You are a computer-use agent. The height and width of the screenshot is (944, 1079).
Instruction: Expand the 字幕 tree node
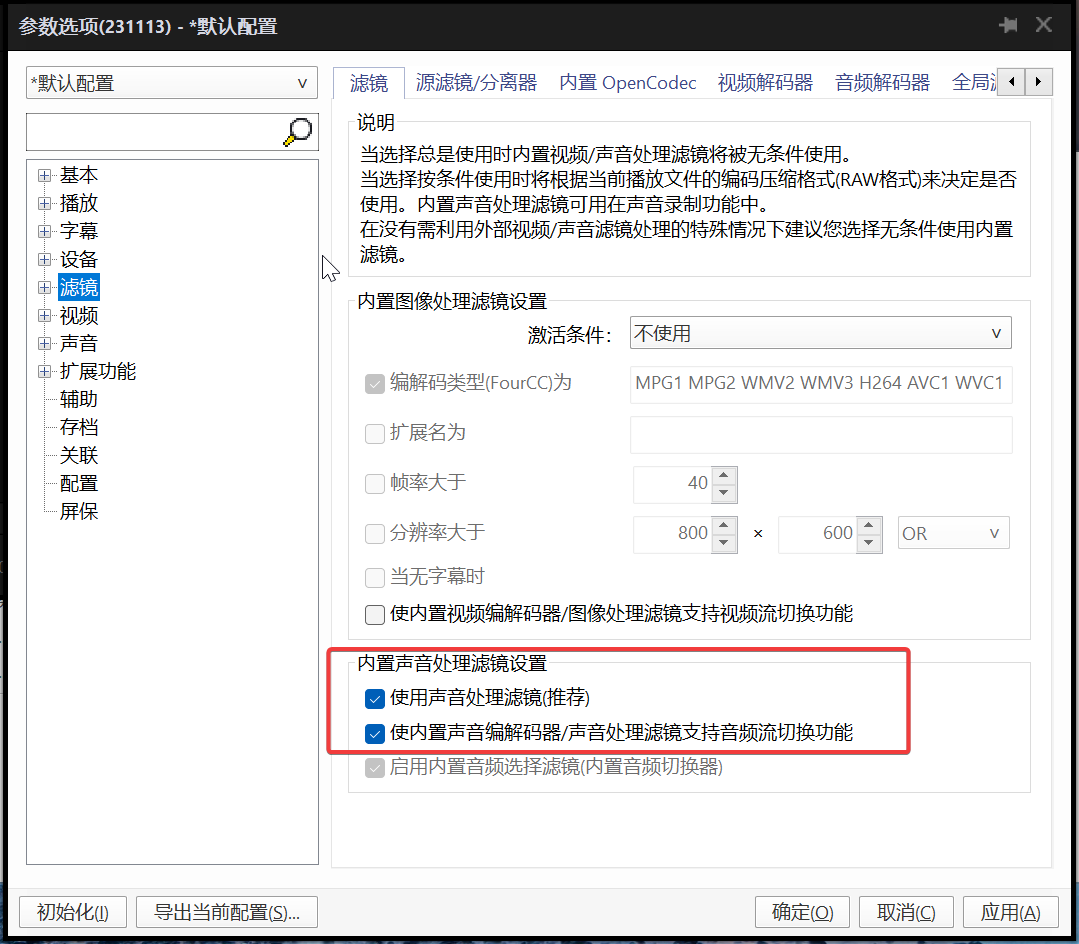tap(45, 231)
